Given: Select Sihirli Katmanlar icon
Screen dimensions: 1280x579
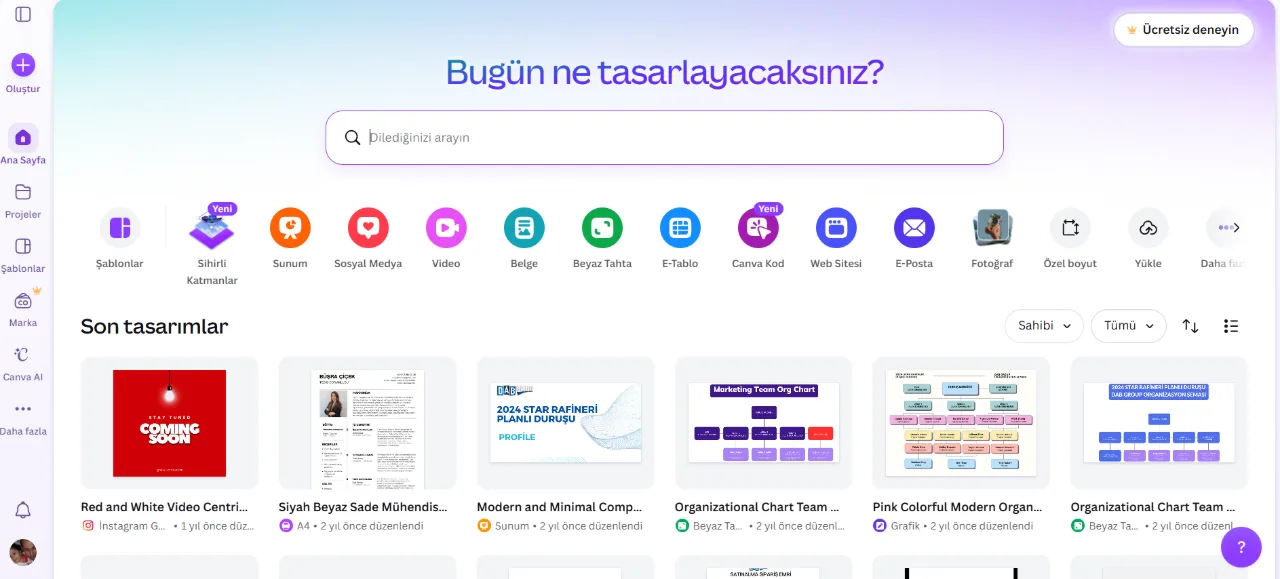Looking at the screenshot, I should tap(212, 228).
